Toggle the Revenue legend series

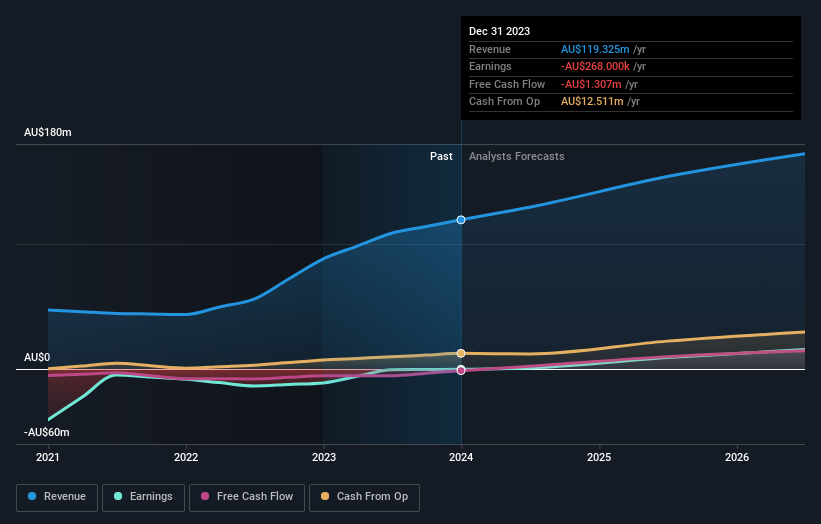click(57, 497)
